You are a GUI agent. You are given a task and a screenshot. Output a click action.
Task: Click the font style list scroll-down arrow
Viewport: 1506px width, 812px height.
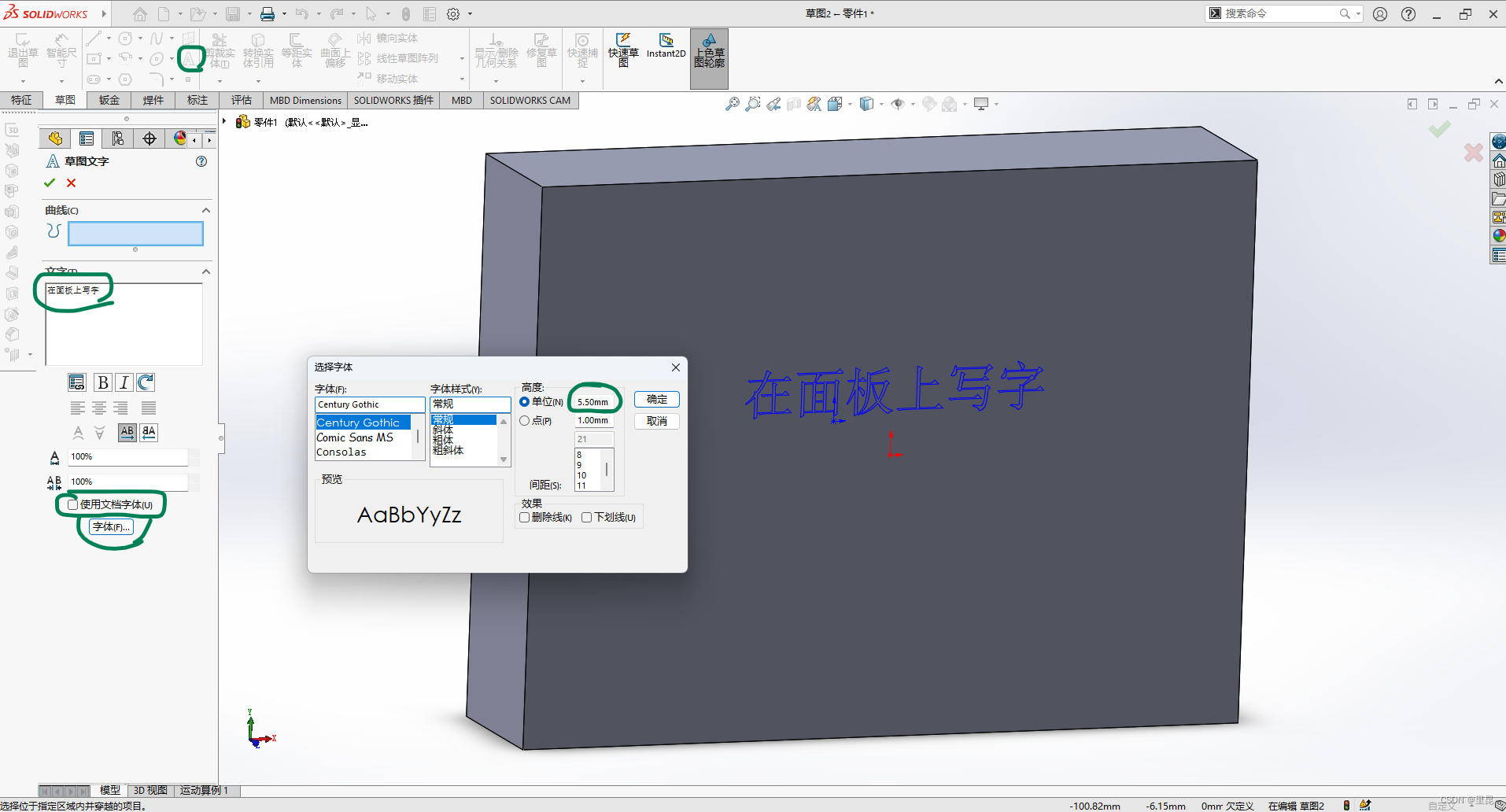[504, 460]
